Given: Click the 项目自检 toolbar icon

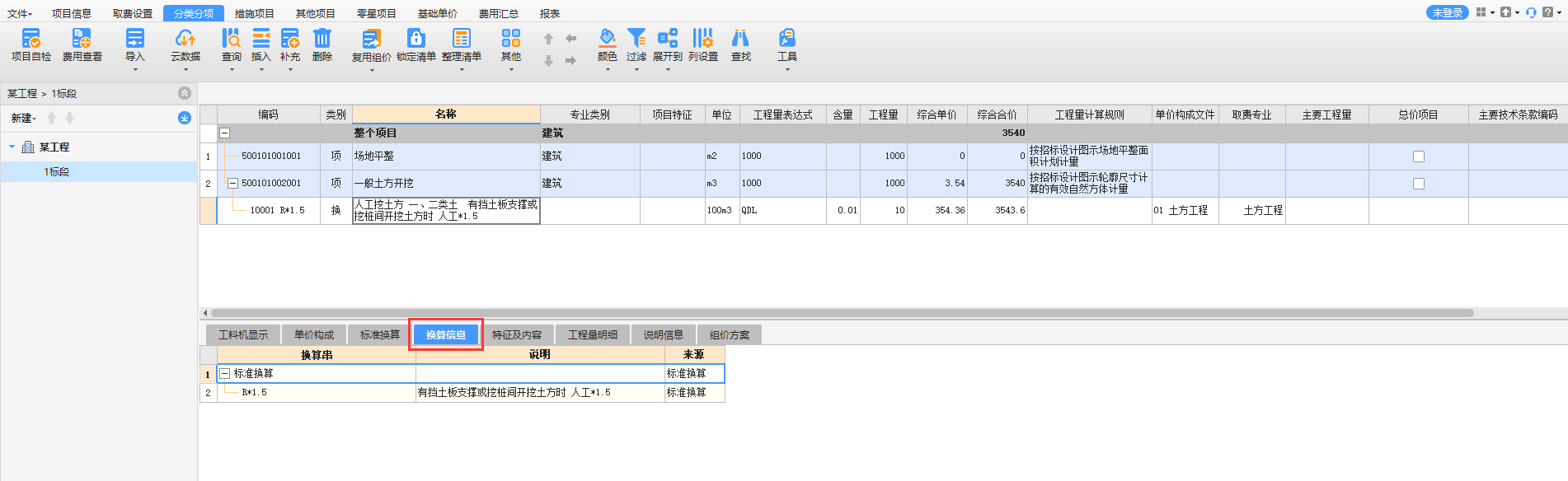Looking at the screenshot, I should 31,39.
